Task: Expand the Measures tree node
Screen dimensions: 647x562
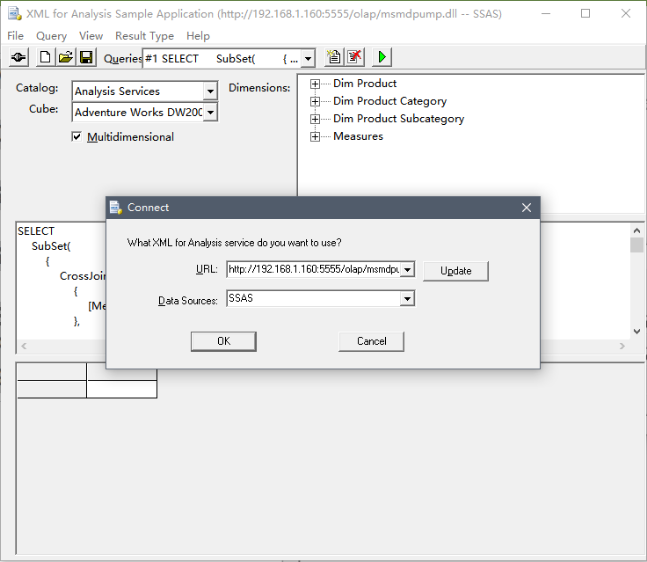Action: pyautogui.click(x=315, y=137)
